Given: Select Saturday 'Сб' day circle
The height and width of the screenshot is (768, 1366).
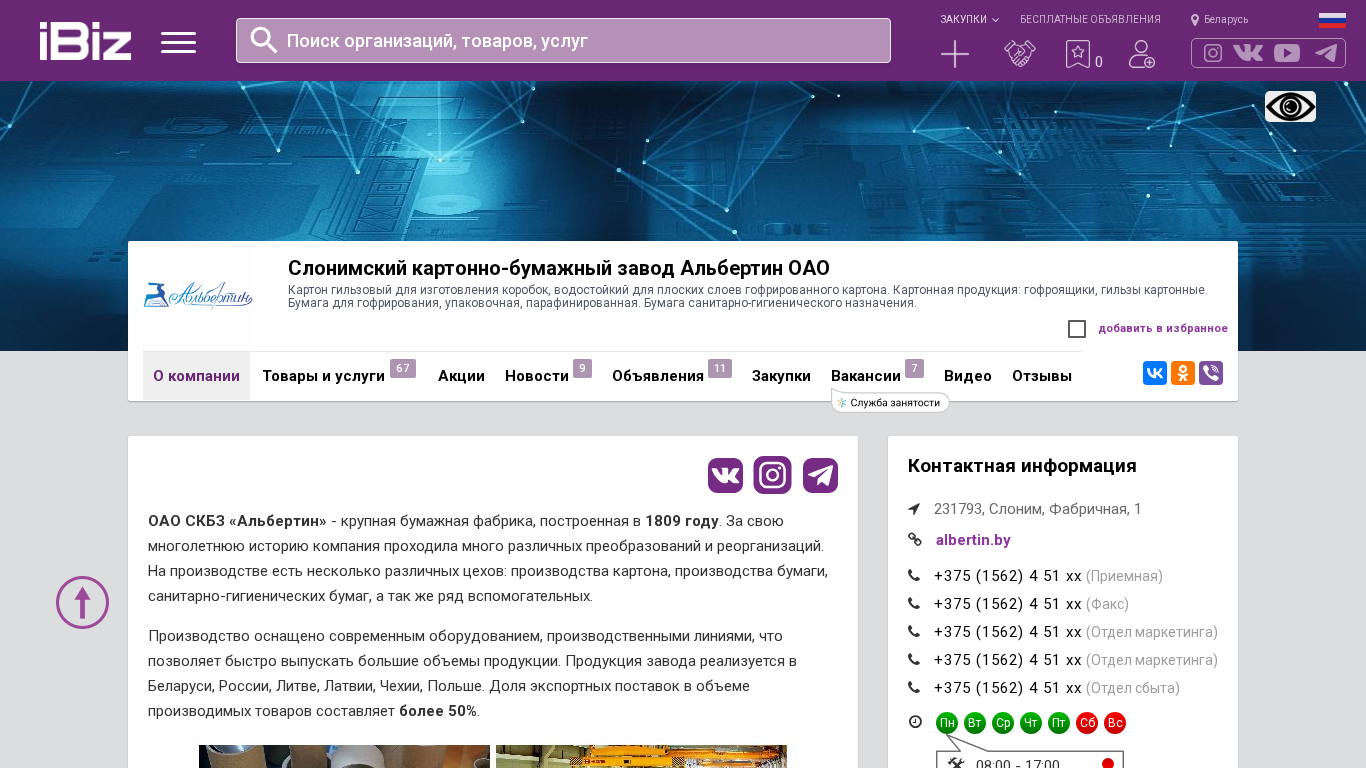Looking at the screenshot, I should point(1087,723).
